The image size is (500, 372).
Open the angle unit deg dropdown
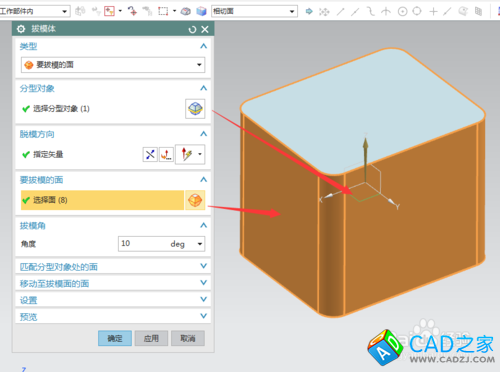click(200, 244)
